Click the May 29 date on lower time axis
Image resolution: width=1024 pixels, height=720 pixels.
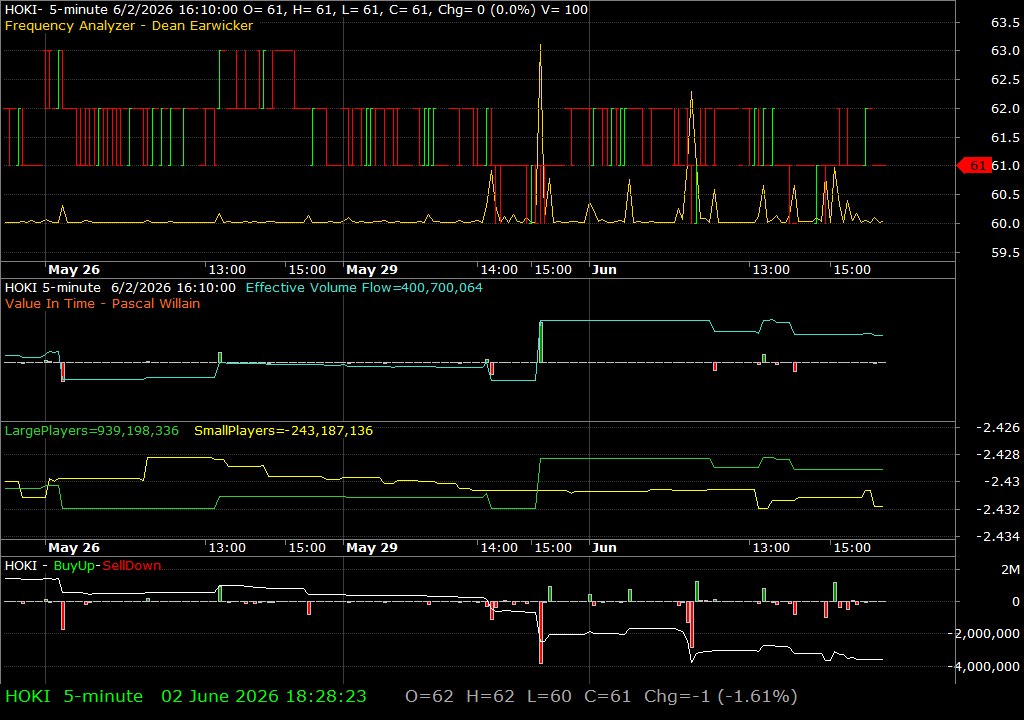tap(372, 548)
